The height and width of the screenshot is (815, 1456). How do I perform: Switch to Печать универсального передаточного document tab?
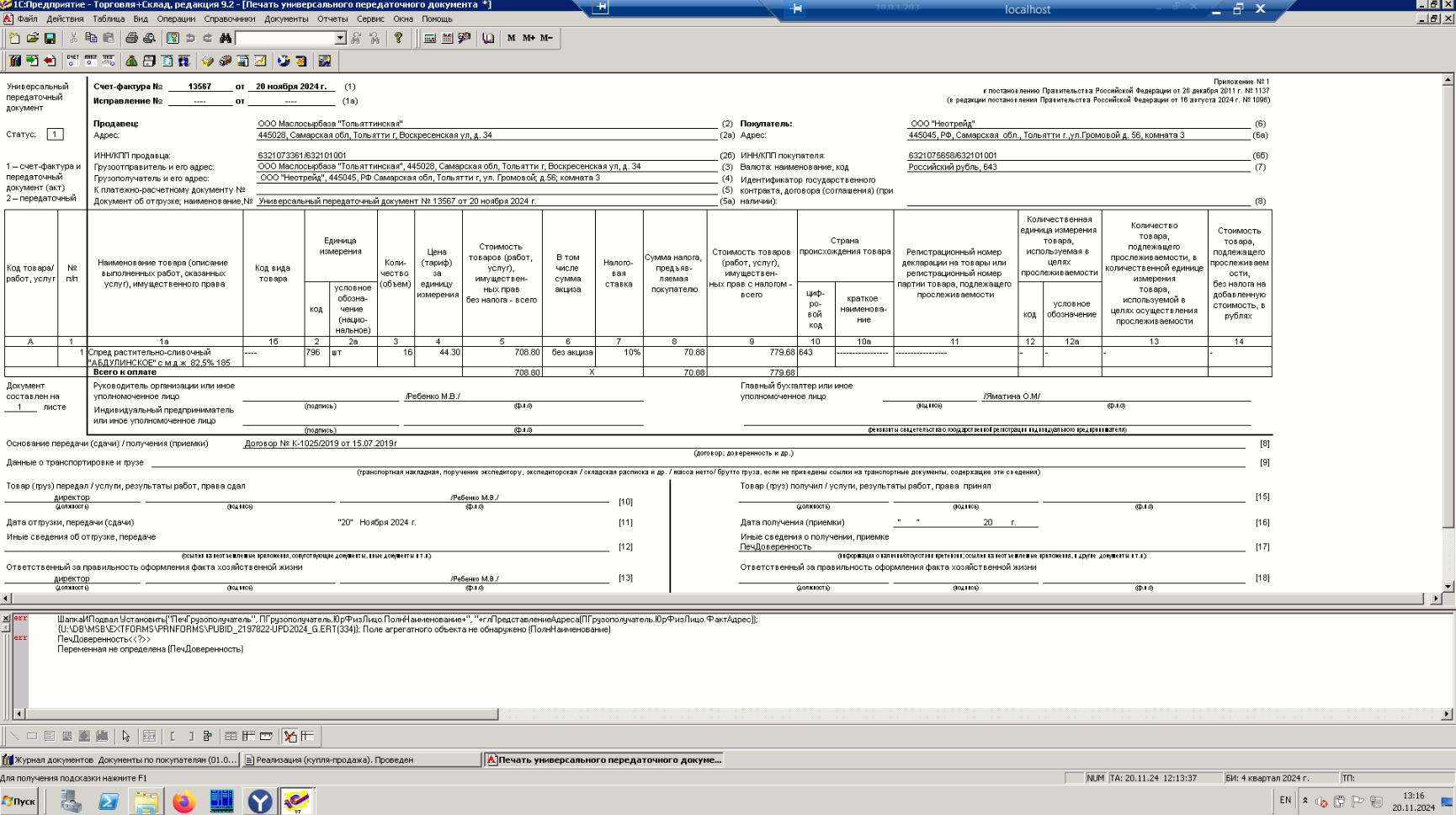(603, 759)
